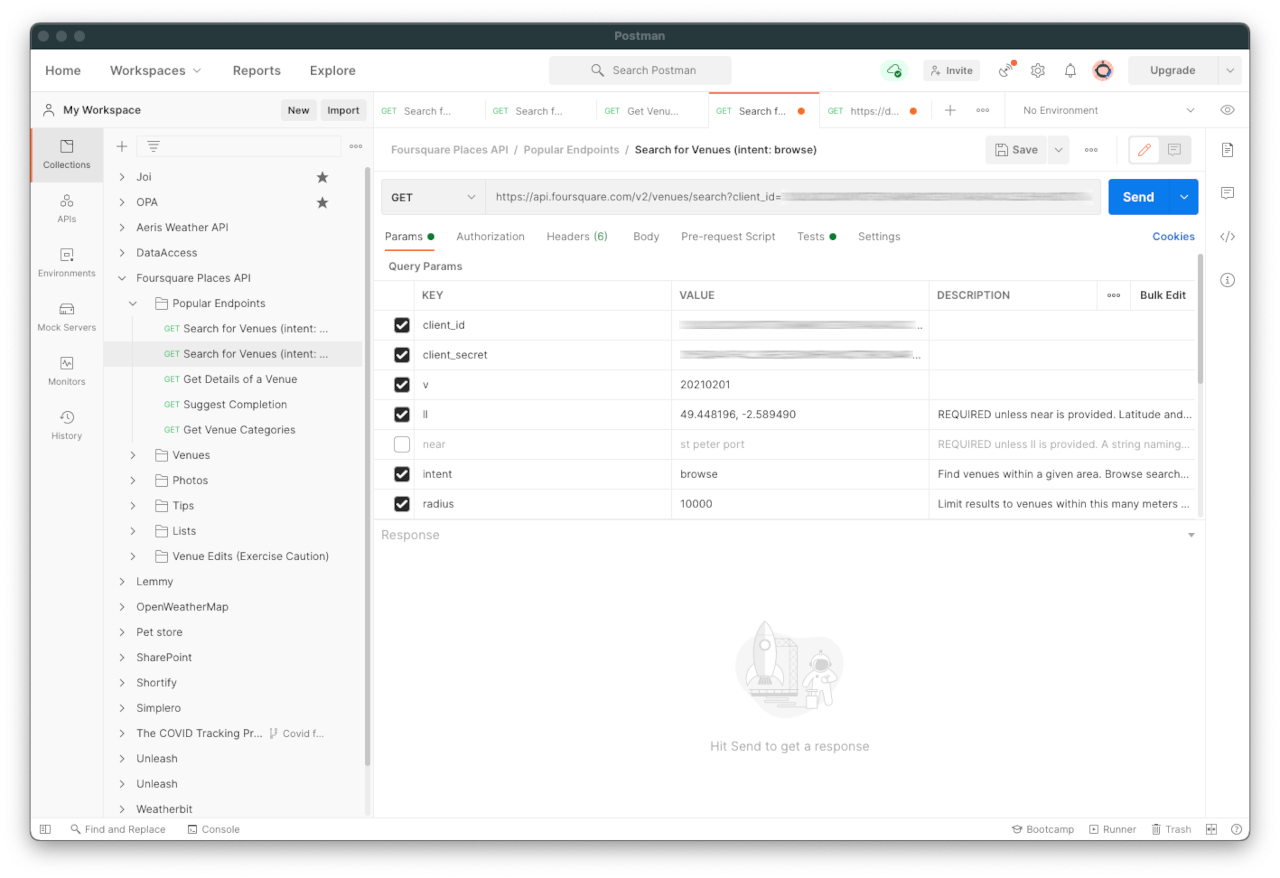
Task: Open the Get Venu... request tab
Action: [x=652, y=111]
